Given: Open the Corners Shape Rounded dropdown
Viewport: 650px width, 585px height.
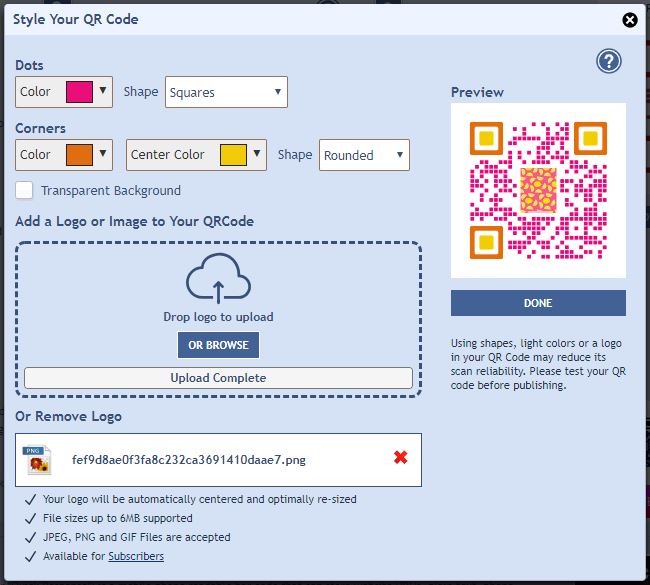Looking at the screenshot, I should pos(364,155).
